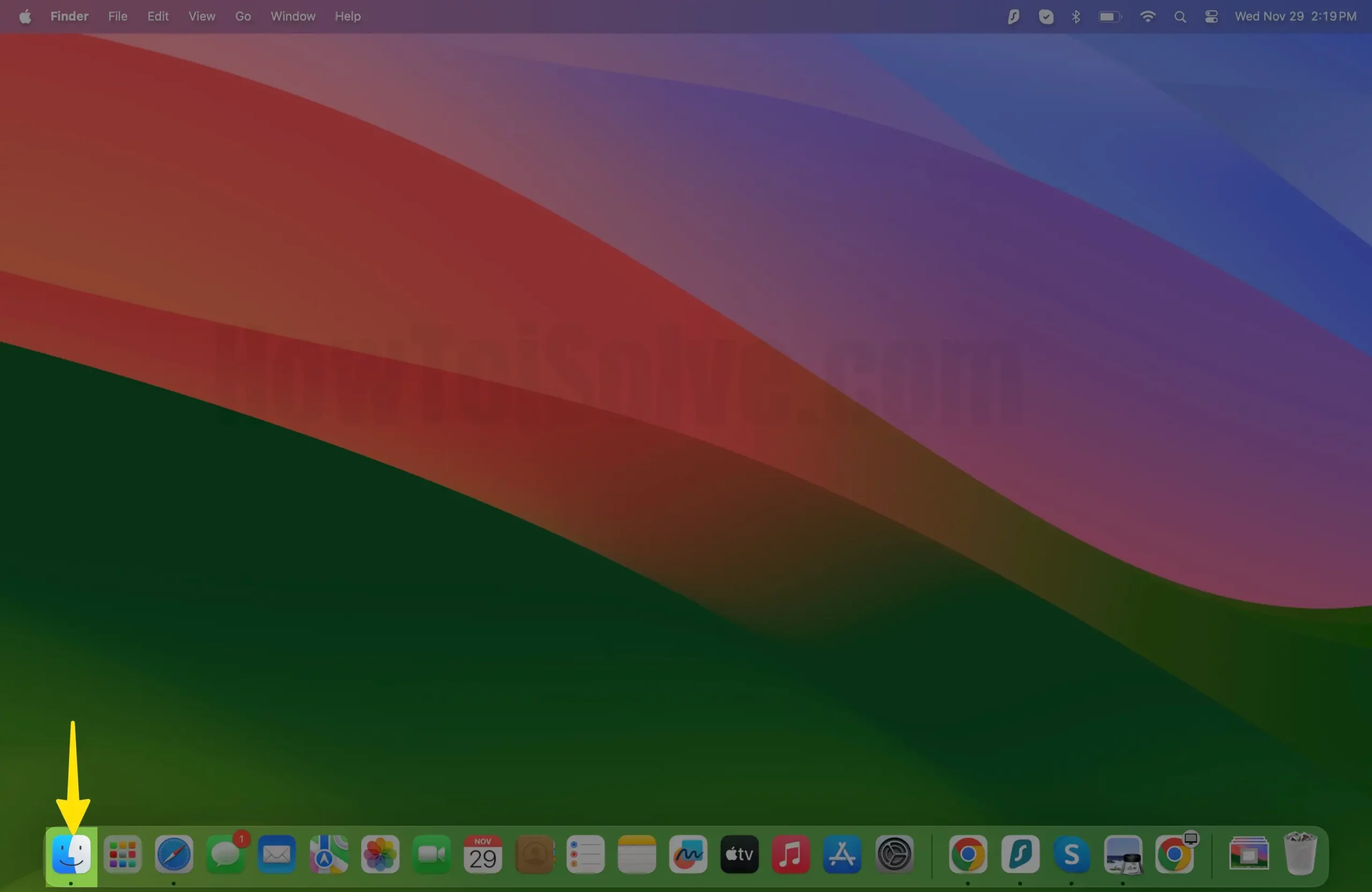The image size is (1372, 892).
Task: Launch Skype from the Dock
Action: 1071,853
